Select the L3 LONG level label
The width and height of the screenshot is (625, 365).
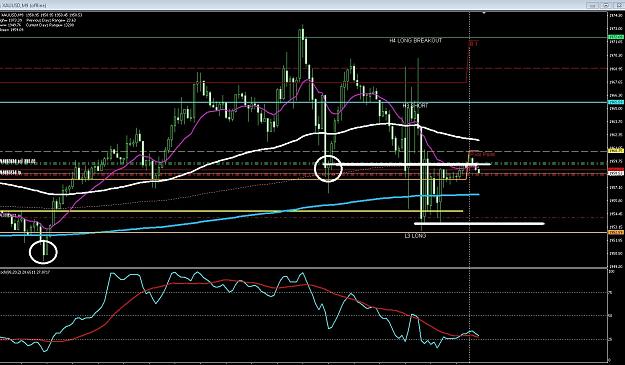pos(415,236)
